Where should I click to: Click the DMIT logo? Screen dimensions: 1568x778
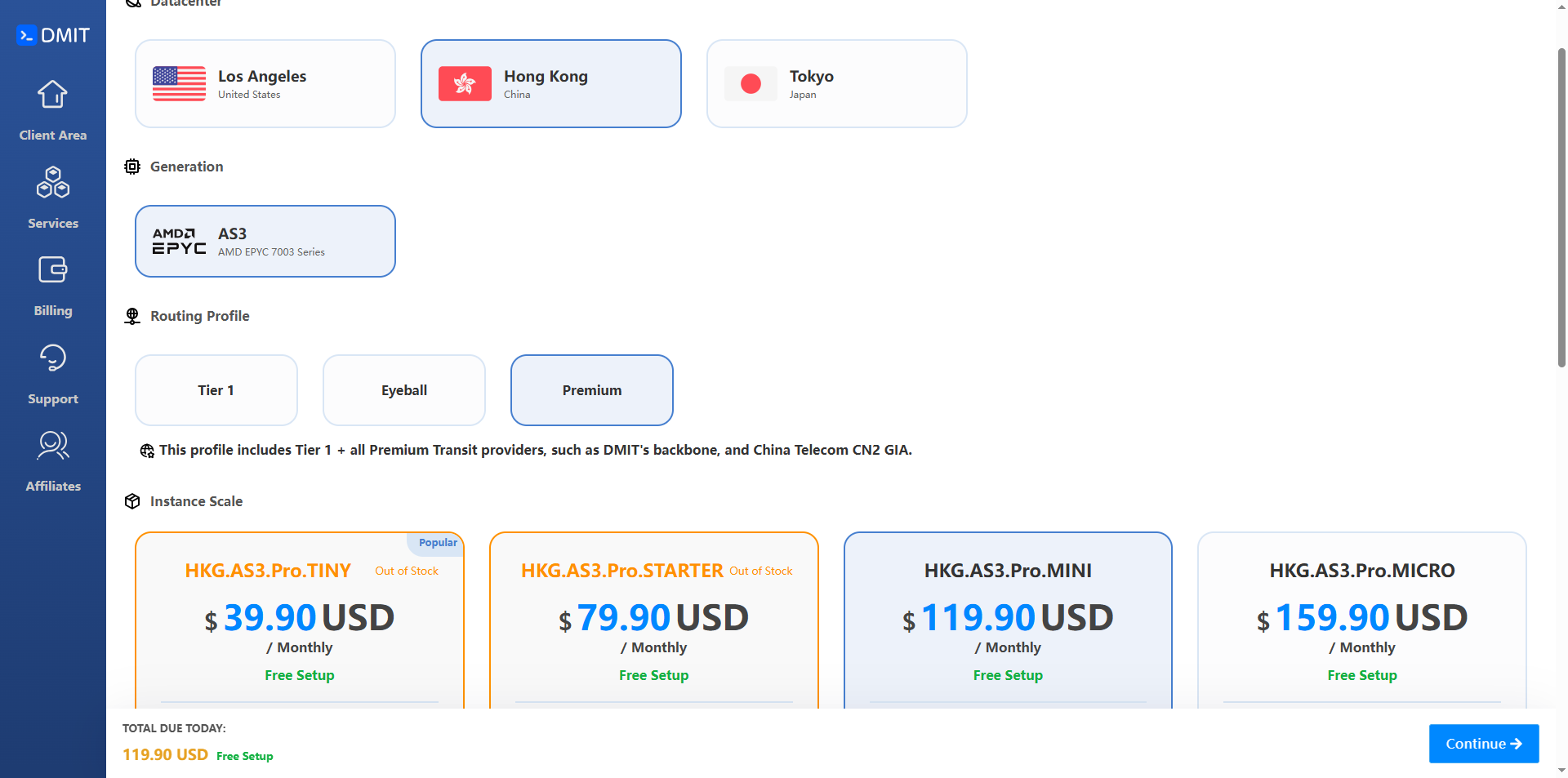point(53,35)
